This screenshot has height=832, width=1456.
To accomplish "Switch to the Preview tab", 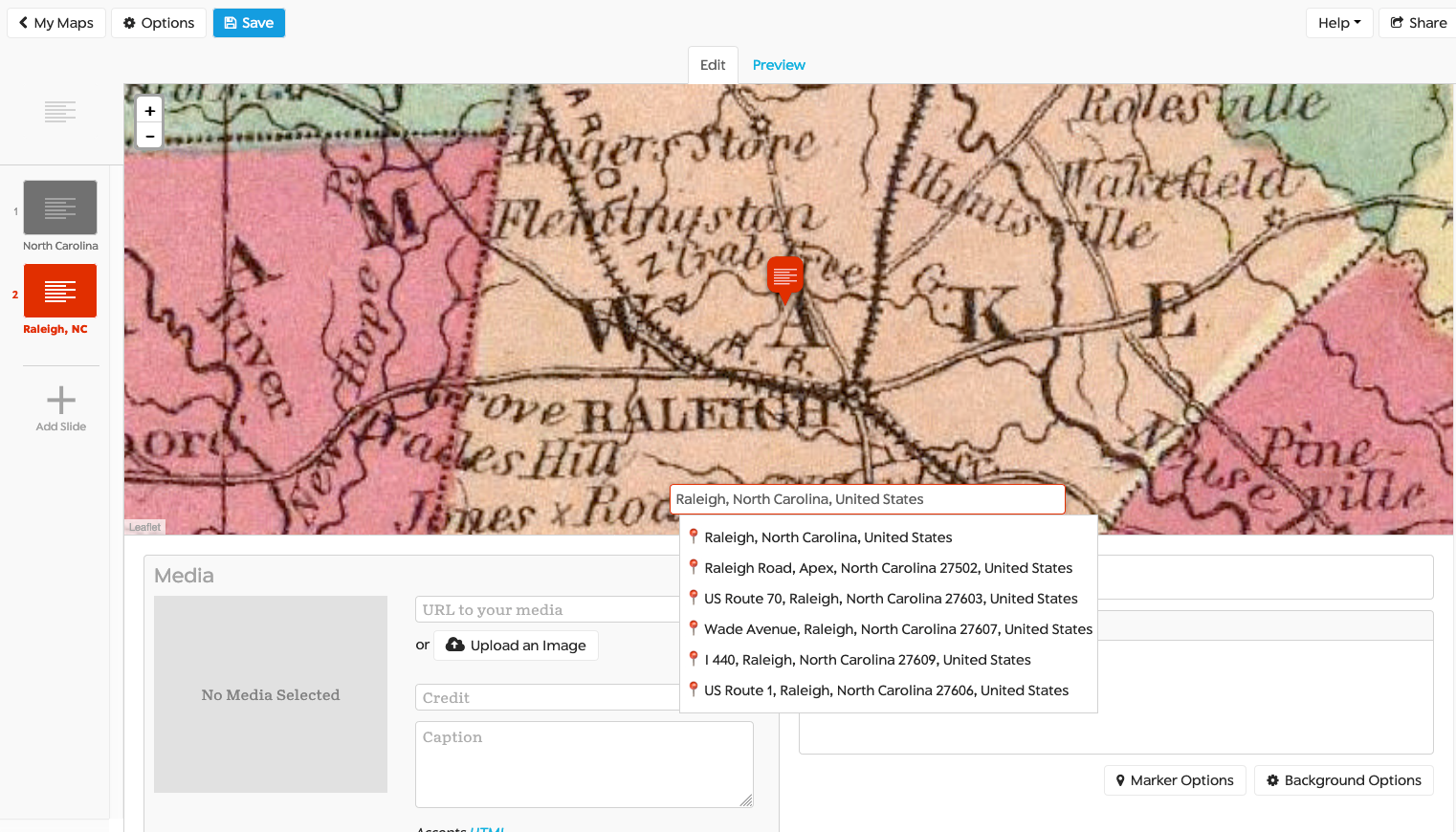I will click(778, 64).
